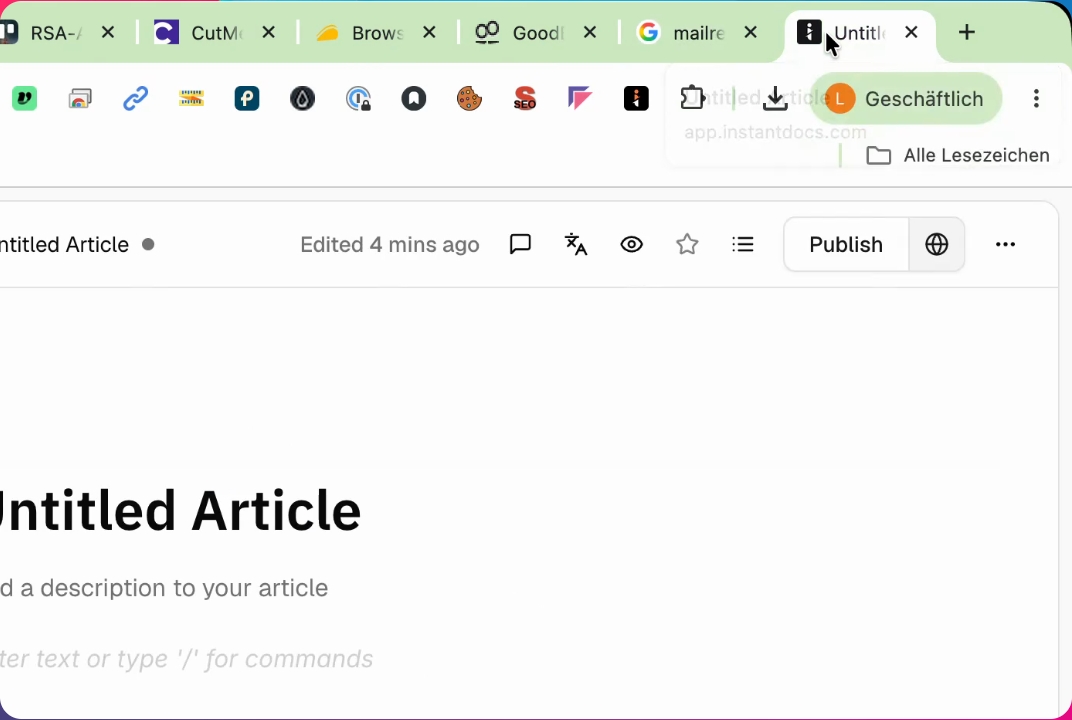Open the Alle Lesezeichen bookmarks folder
Viewport: 1072px width, 720px height.
click(x=957, y=155)
